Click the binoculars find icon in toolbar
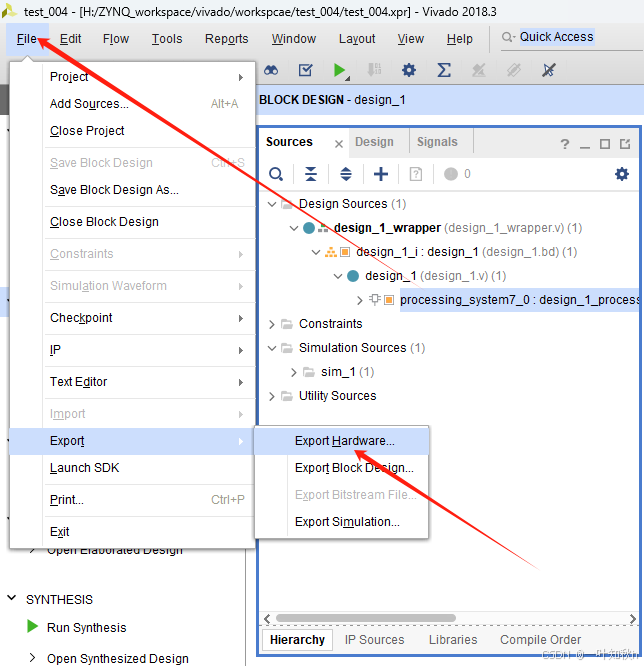 [271, 70]
